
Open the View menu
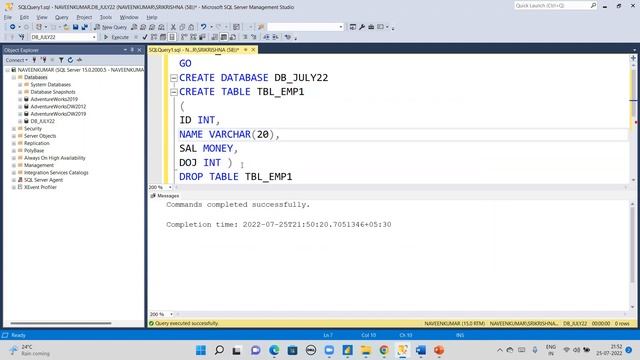(x=42, y=17)
